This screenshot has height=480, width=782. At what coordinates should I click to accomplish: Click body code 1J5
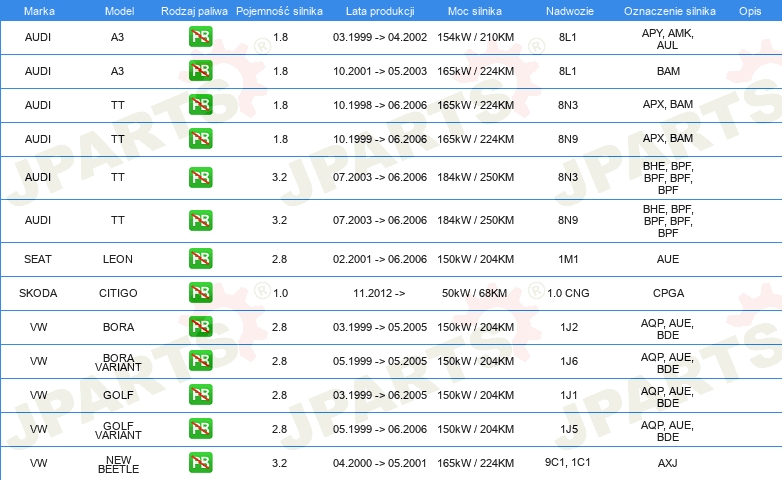[569, 429]
